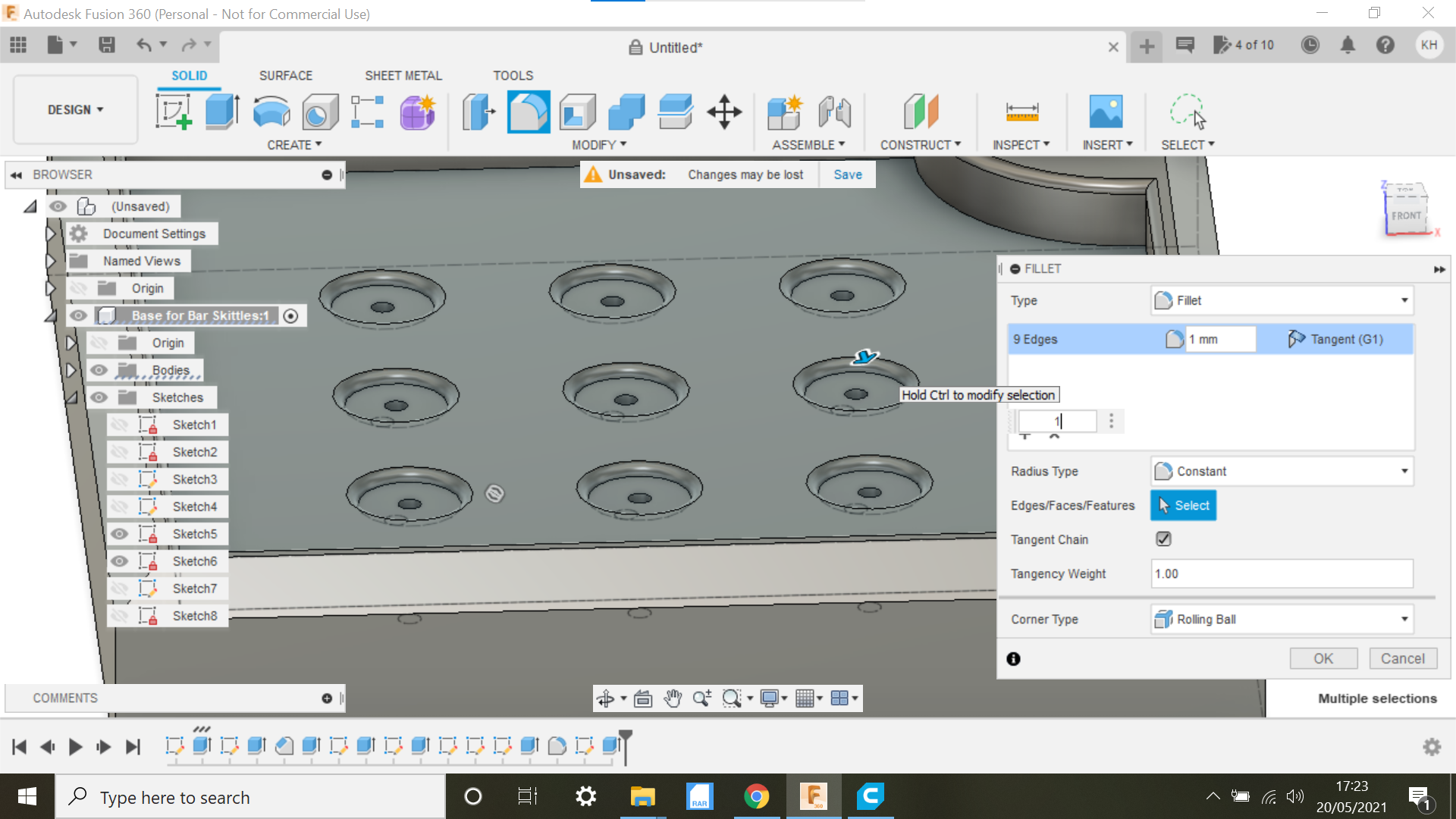Select the Measure tool in the Inspect panel

tap(1021, 111)
